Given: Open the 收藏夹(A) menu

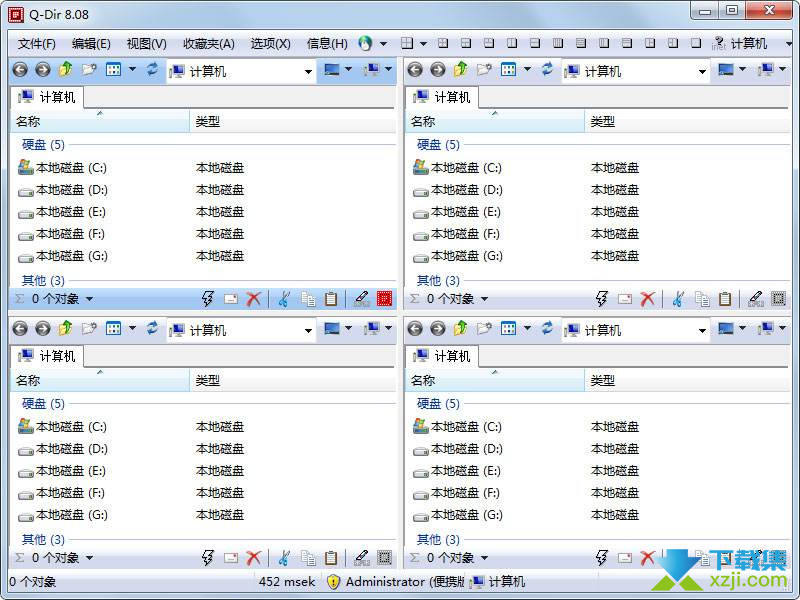Looking at the screenshot, I should [209, 44].
